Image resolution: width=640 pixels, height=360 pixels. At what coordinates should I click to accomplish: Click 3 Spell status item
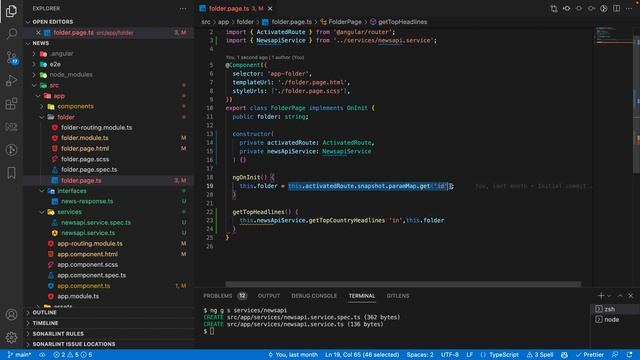540,355
